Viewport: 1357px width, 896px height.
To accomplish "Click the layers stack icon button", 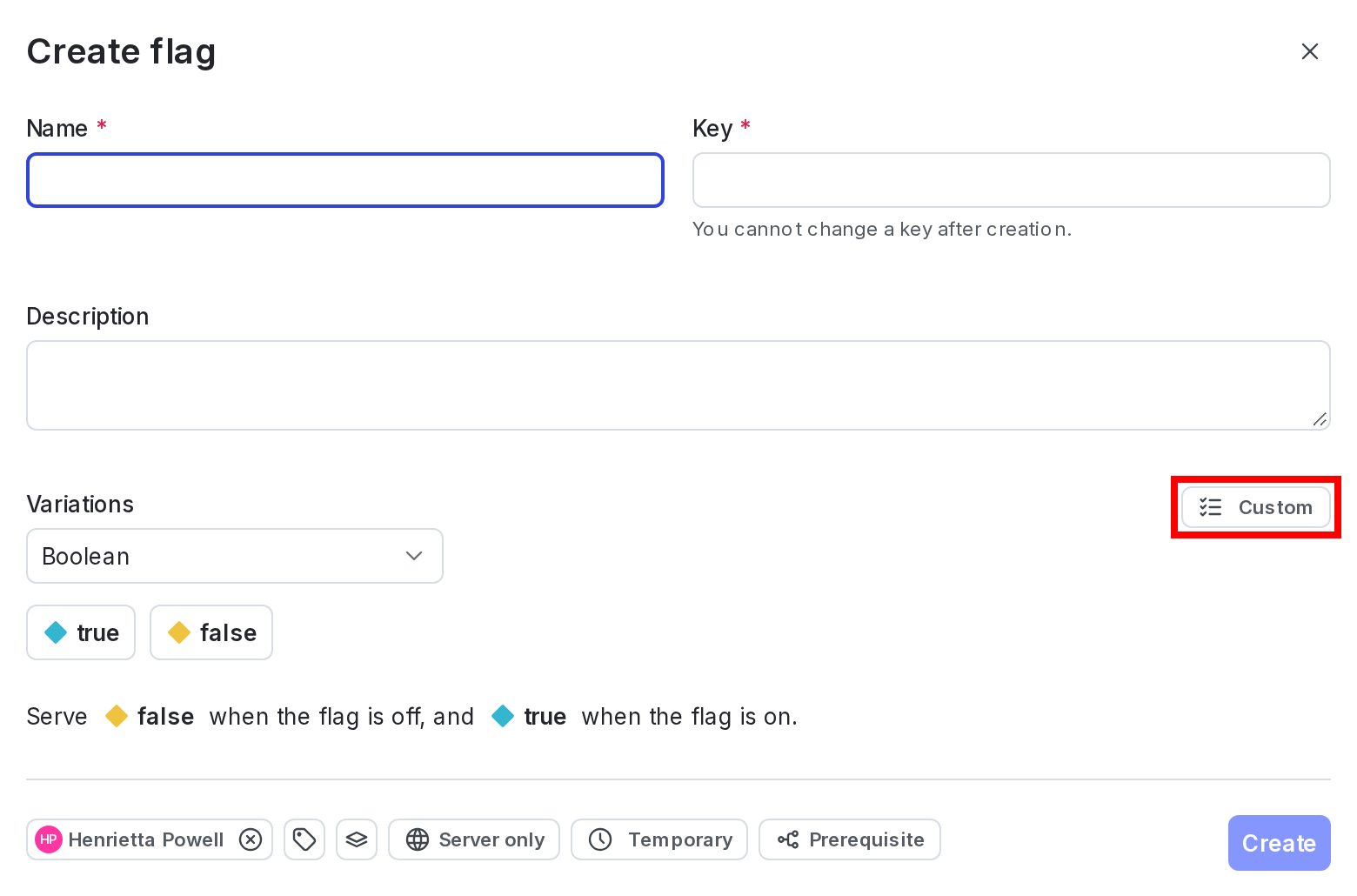I will pyautogui.click(x=357, y=839).
